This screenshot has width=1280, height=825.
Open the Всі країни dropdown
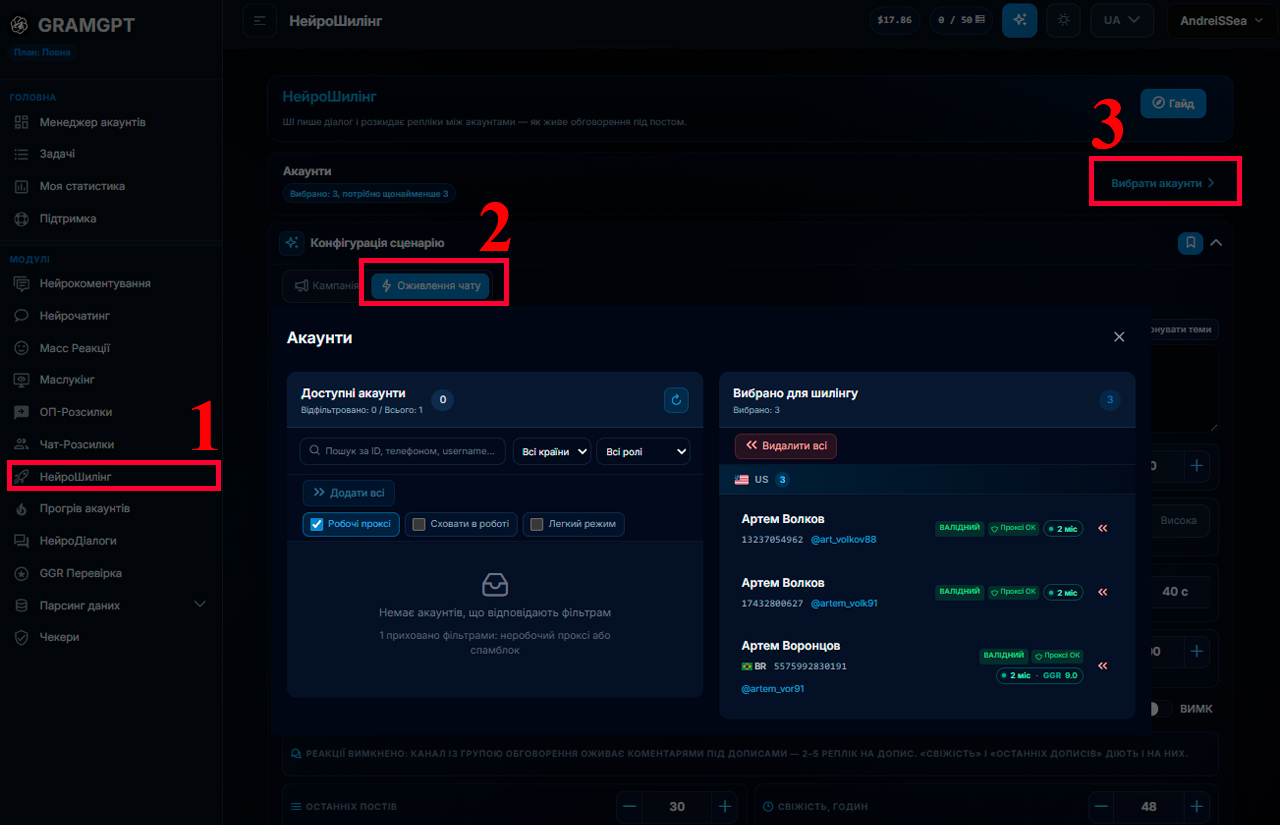(x=552, y=452)
